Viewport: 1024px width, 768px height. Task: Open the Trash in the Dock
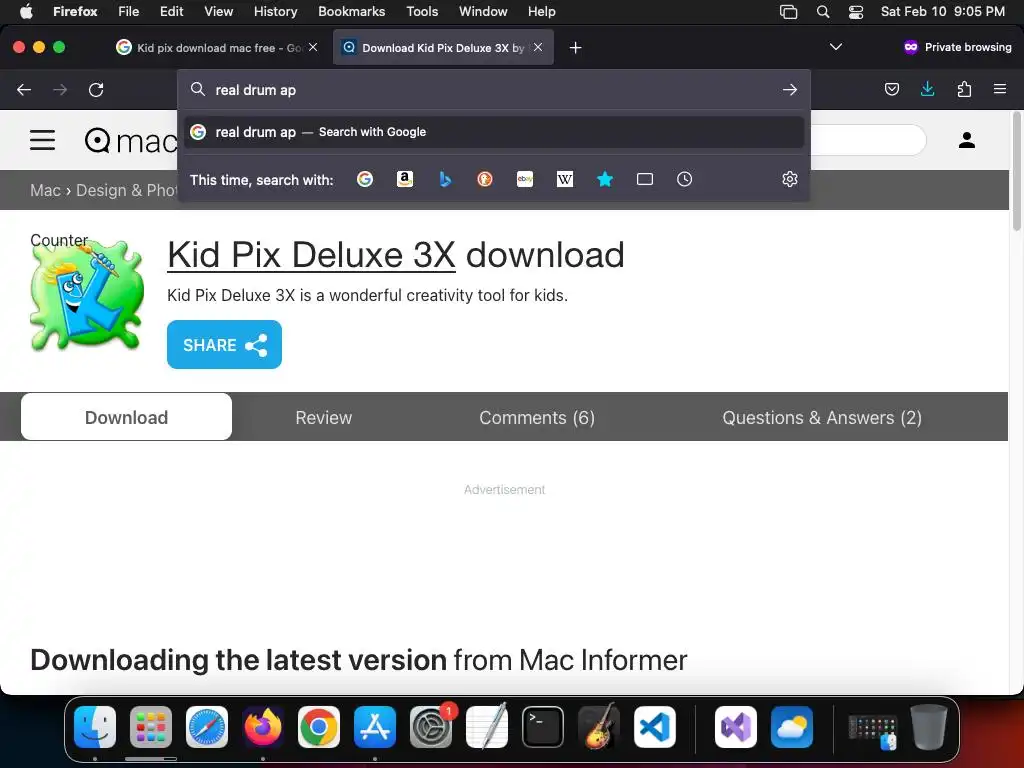(929, 727)
